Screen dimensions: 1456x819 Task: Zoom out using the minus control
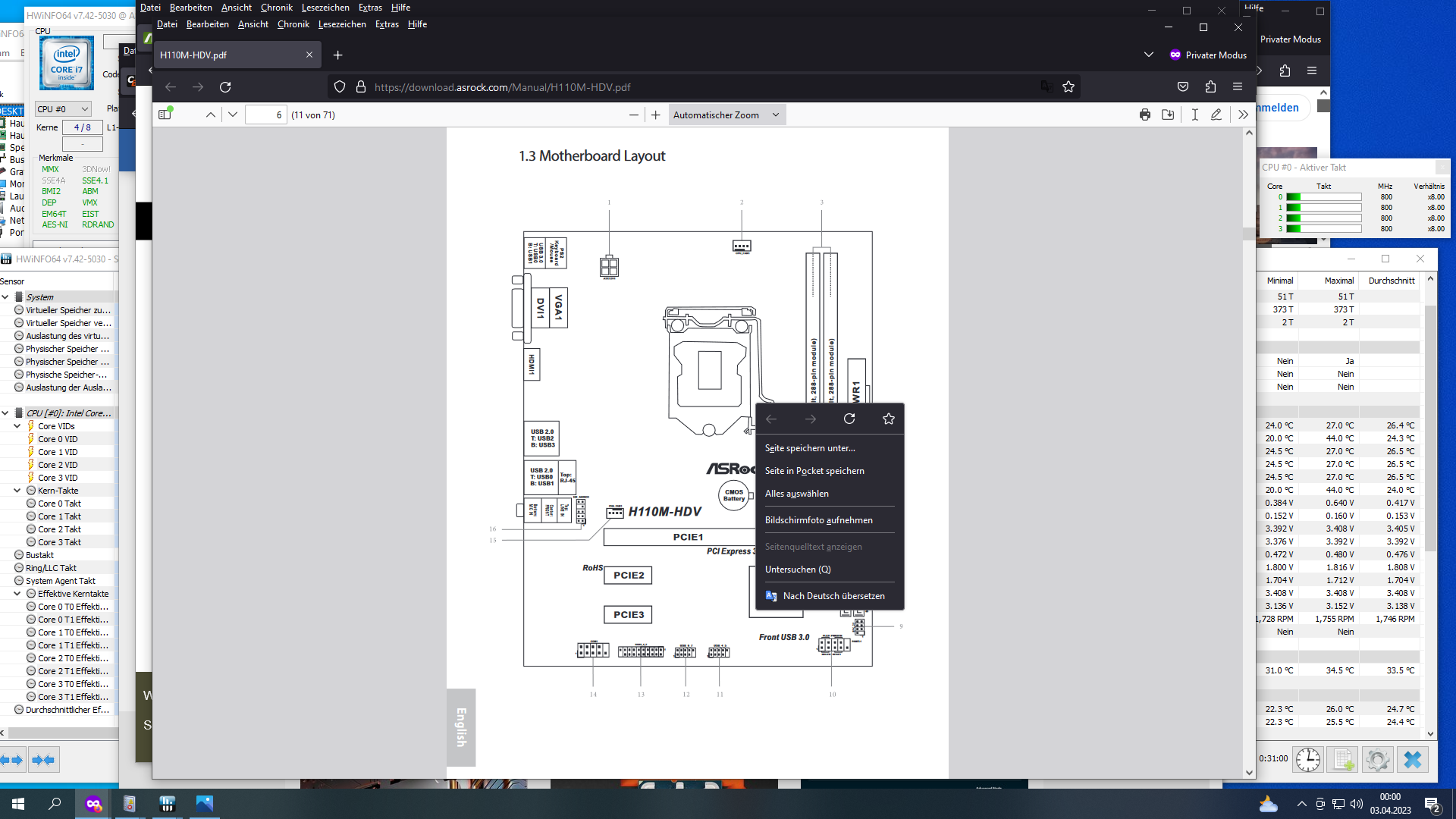click(634, 115)
